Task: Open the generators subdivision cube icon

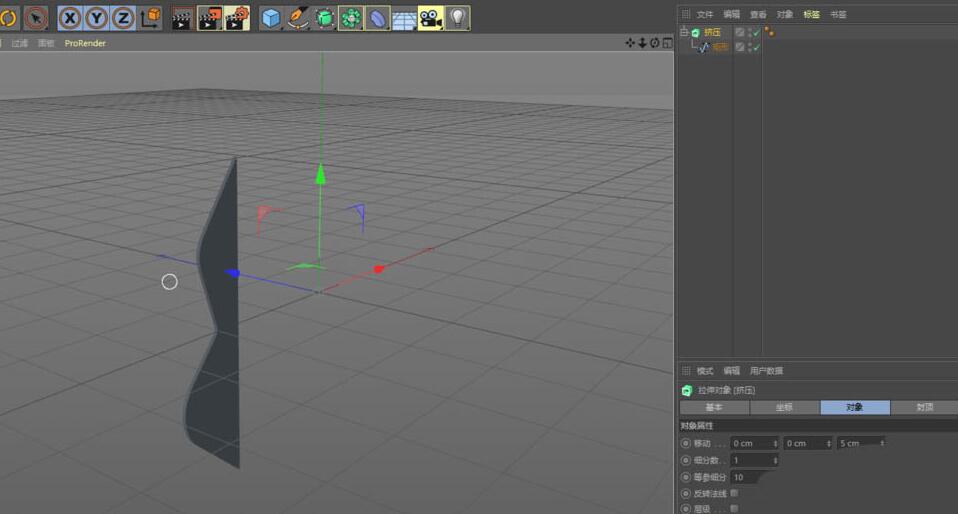Action: coord(324,18)
